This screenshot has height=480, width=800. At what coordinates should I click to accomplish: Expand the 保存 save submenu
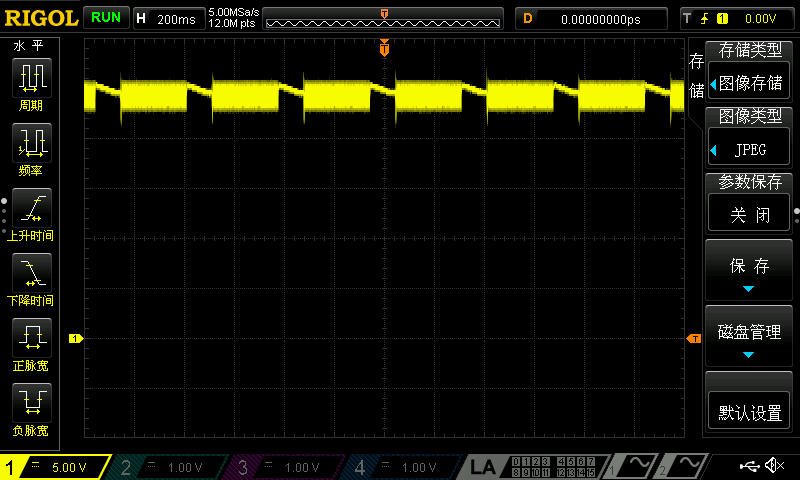click(748, 270)
